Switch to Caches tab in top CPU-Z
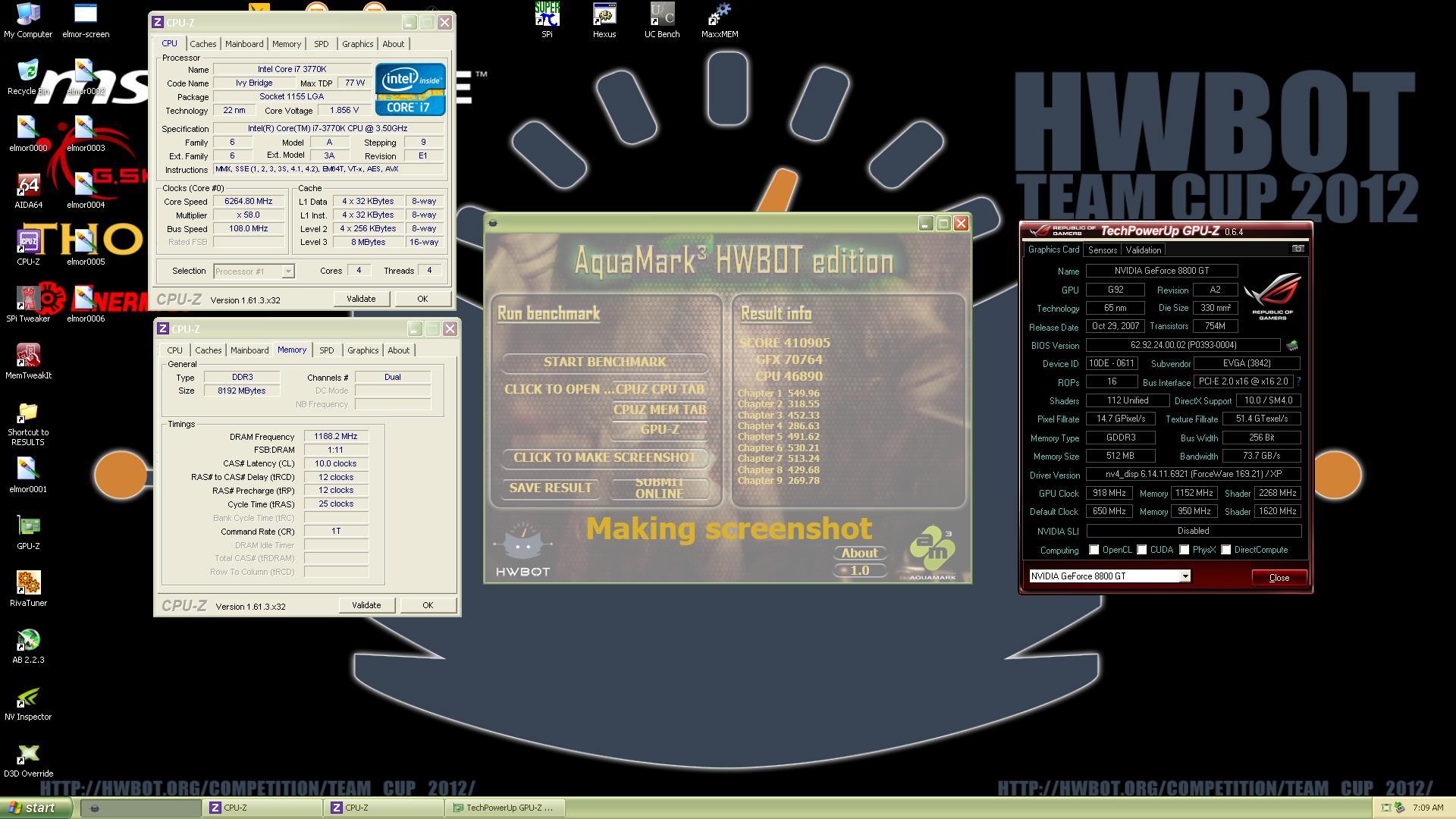Screen dimensions: 1456x819 tap(202, 44)
